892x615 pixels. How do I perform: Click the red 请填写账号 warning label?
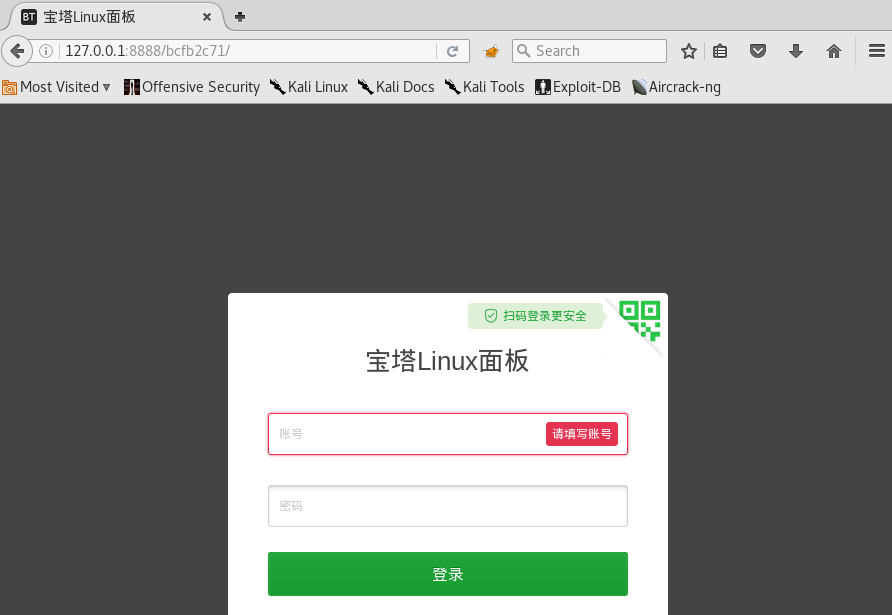(x=582, y=434)
